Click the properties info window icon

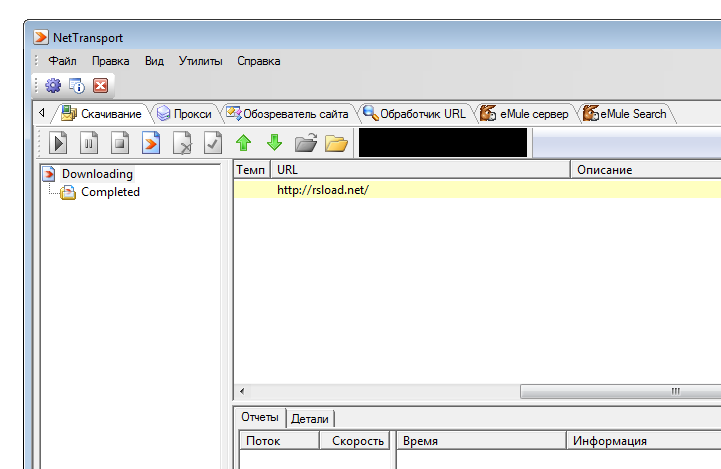click(x=77, y=86)
